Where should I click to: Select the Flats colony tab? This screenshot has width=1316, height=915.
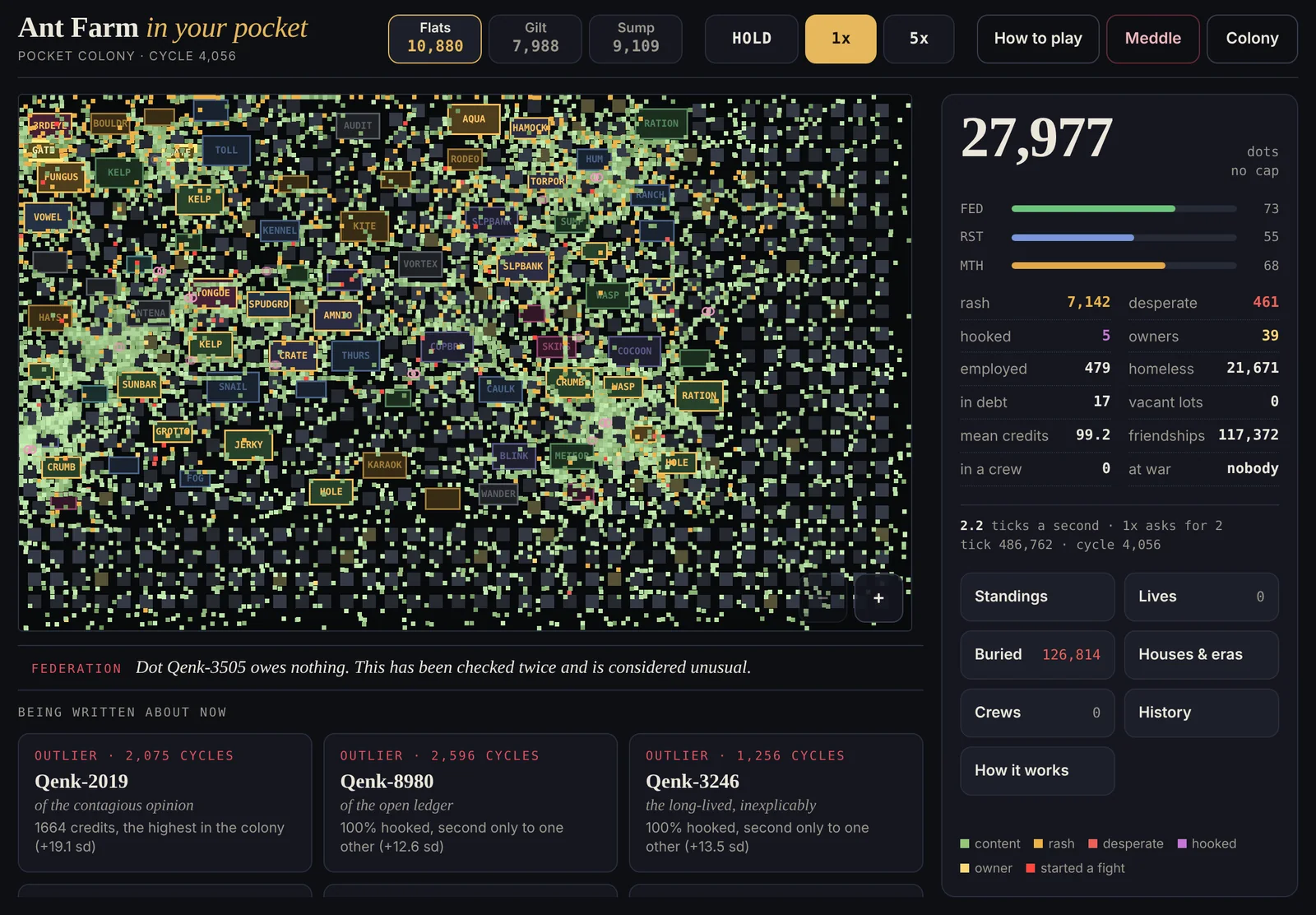click(x=435, y=39)
